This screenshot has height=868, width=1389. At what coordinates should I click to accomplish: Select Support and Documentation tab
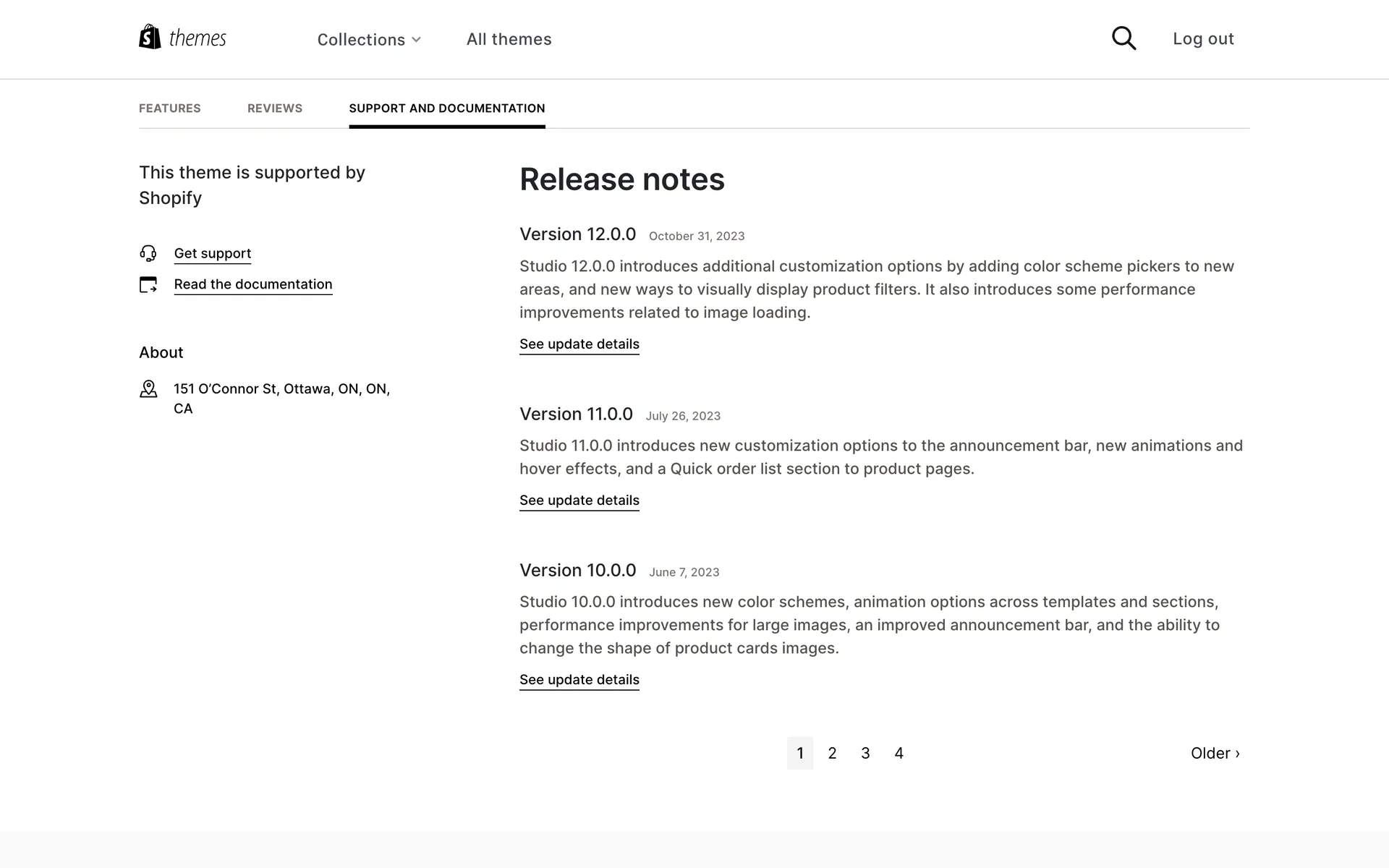coord(447,109)
